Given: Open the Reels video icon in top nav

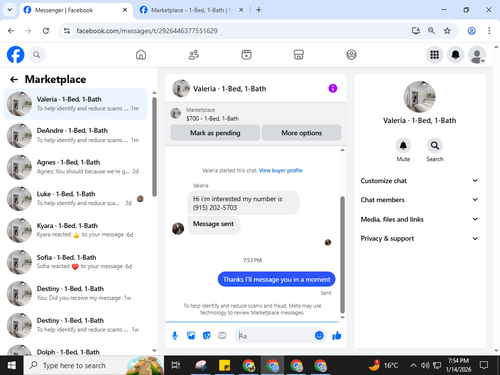Looking at the screenshot, I should coord(246,55).
